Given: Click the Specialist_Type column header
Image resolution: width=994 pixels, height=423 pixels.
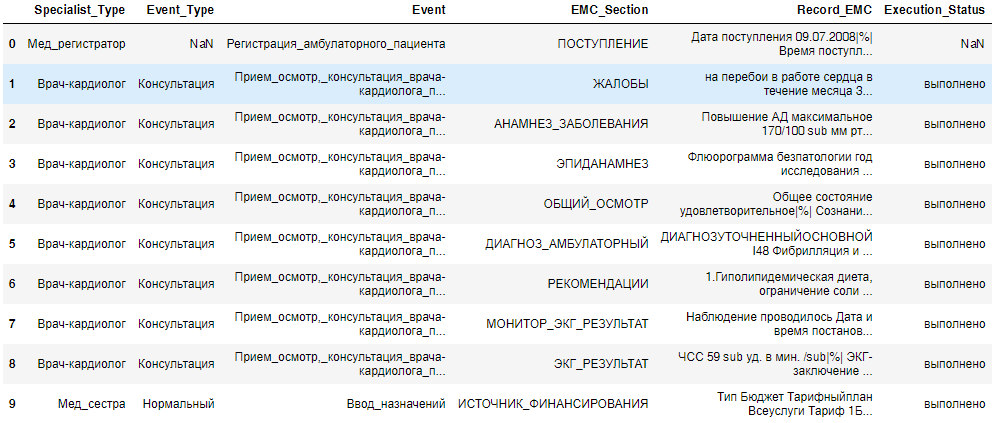Looking at the screenshot, I should tap(81, 10).
